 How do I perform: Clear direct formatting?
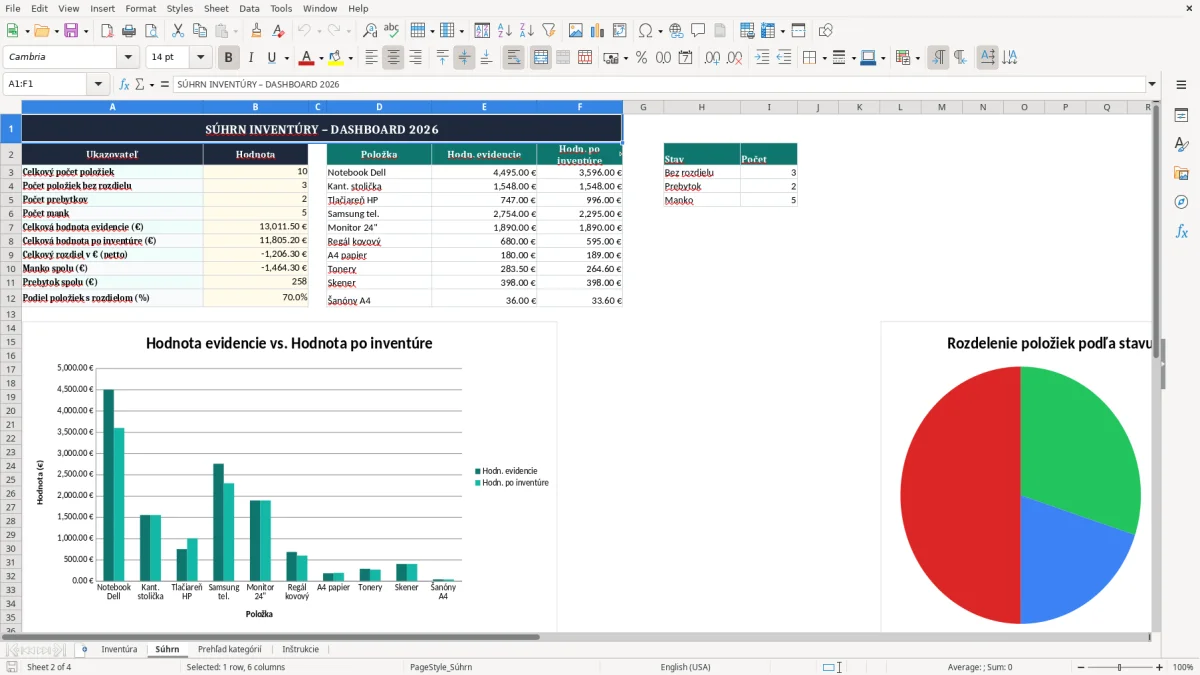pos(279,31)
